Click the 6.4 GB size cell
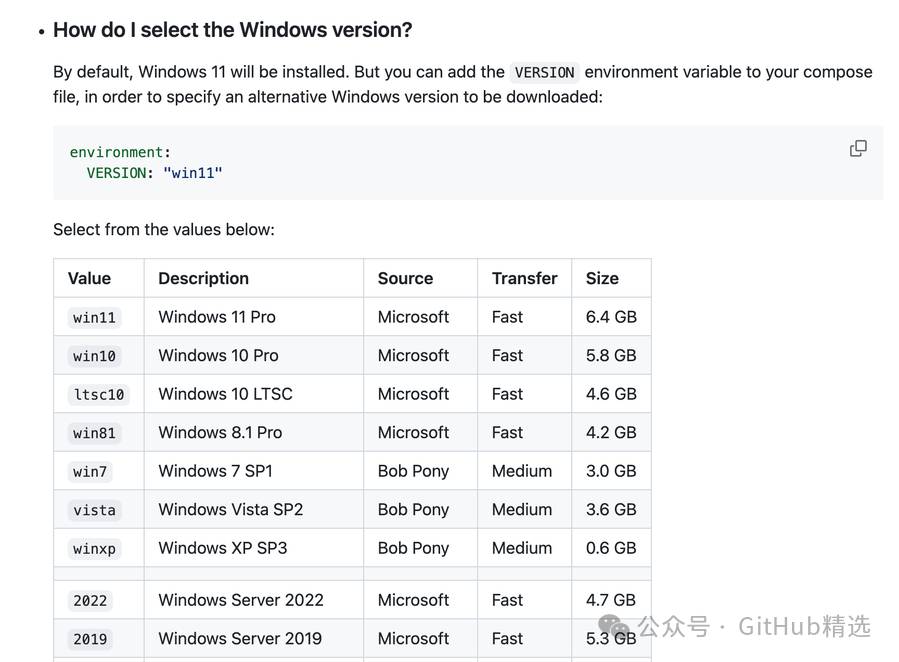 (611, 317)
